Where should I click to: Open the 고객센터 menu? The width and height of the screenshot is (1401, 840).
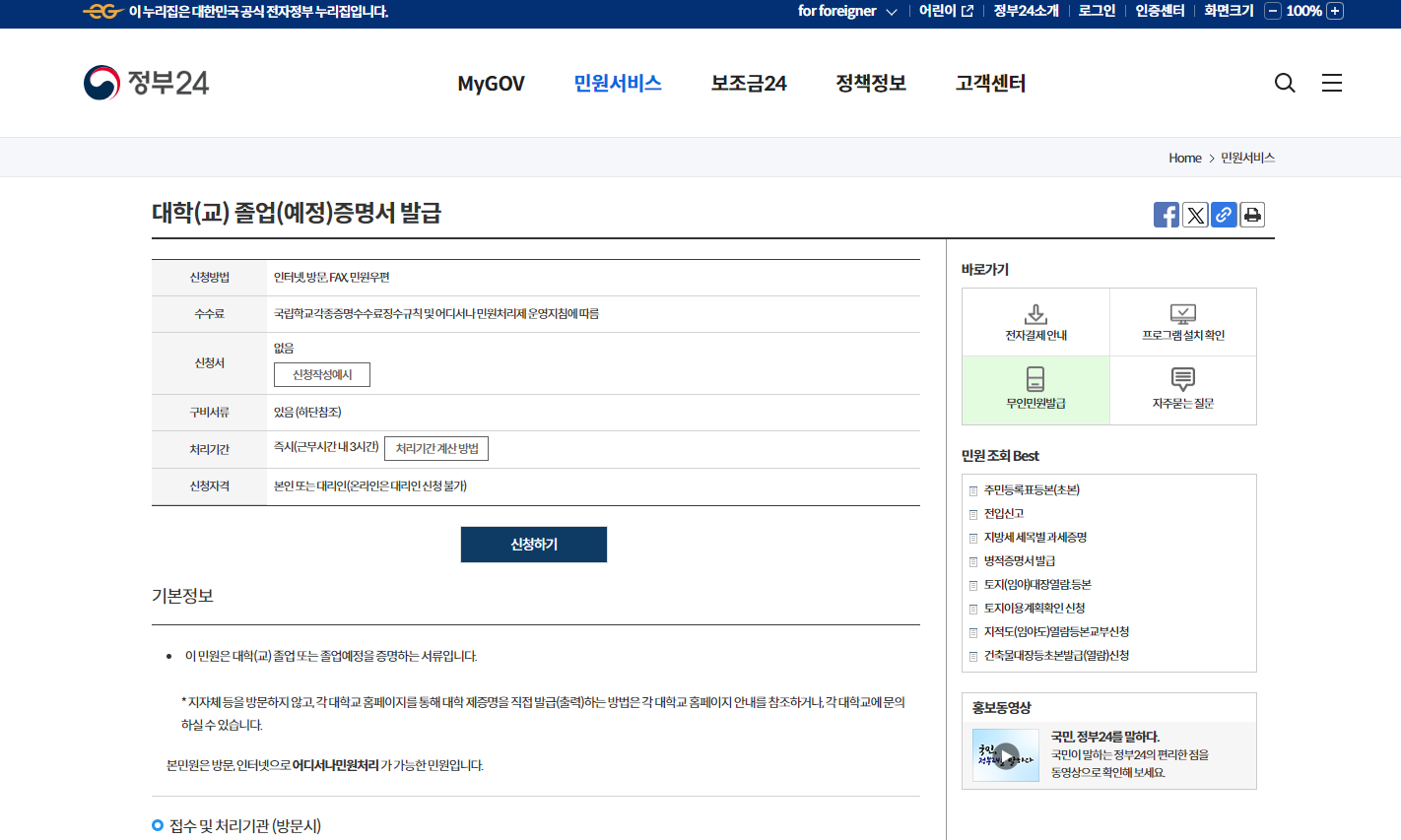click(989, 84)
